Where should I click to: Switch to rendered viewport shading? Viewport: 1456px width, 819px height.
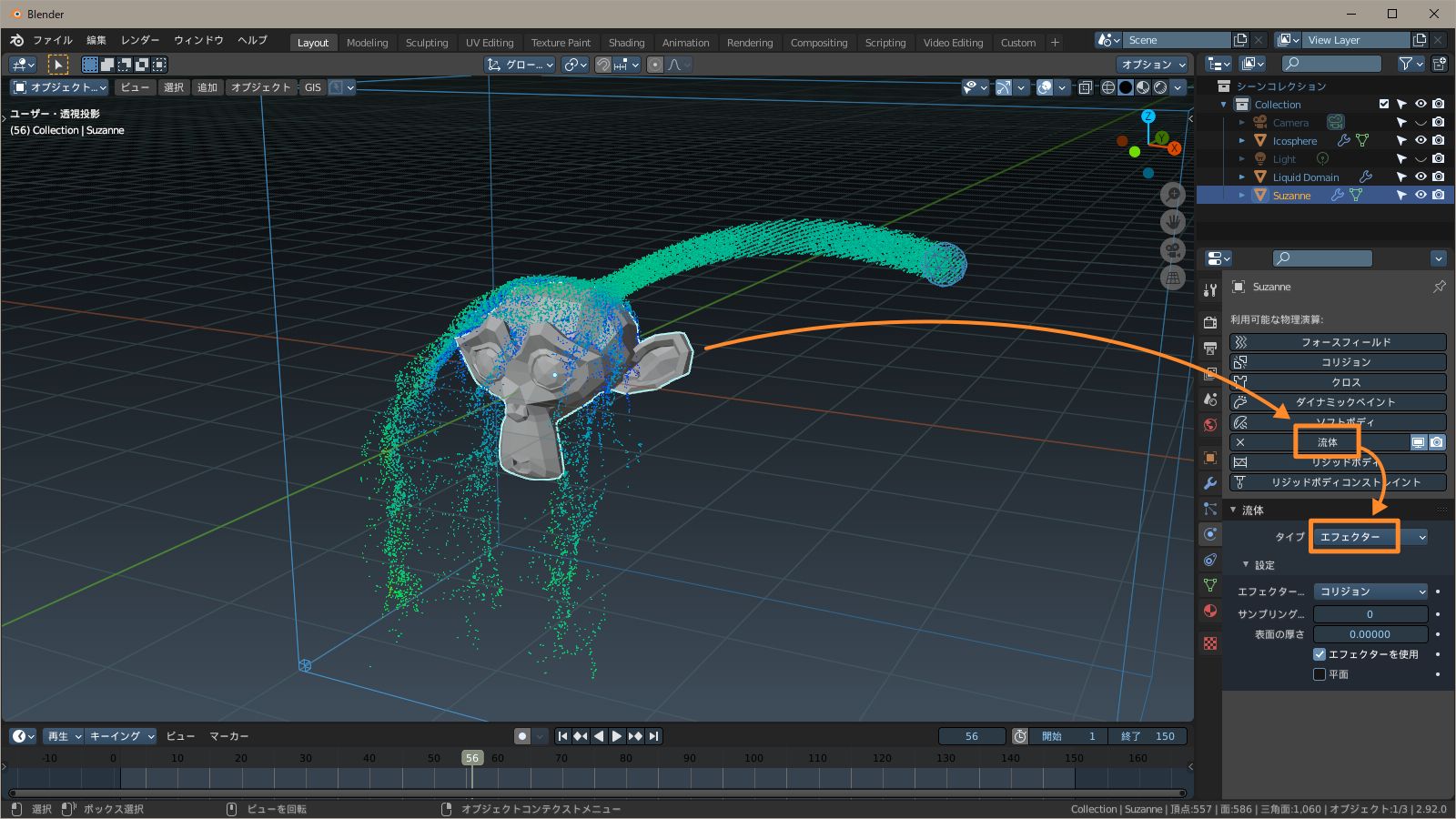(1160, 87)
